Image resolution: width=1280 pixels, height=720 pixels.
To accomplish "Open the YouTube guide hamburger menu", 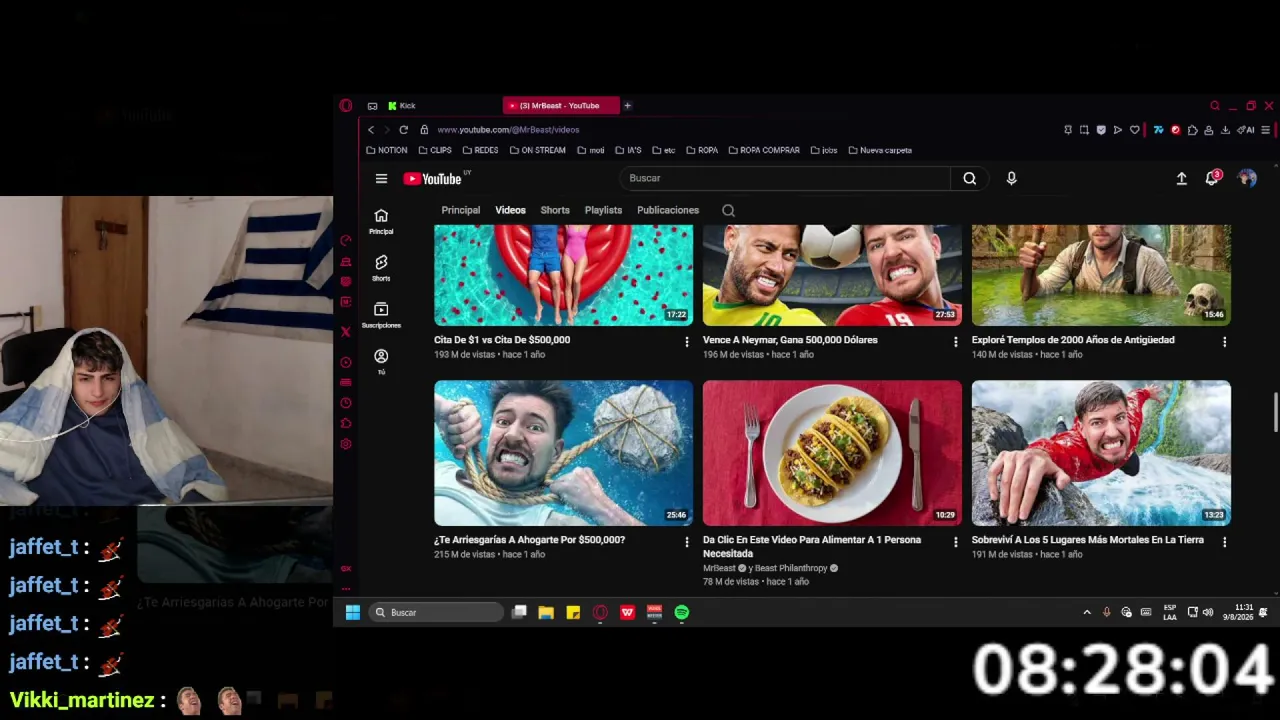I will [x=381, y=179].
